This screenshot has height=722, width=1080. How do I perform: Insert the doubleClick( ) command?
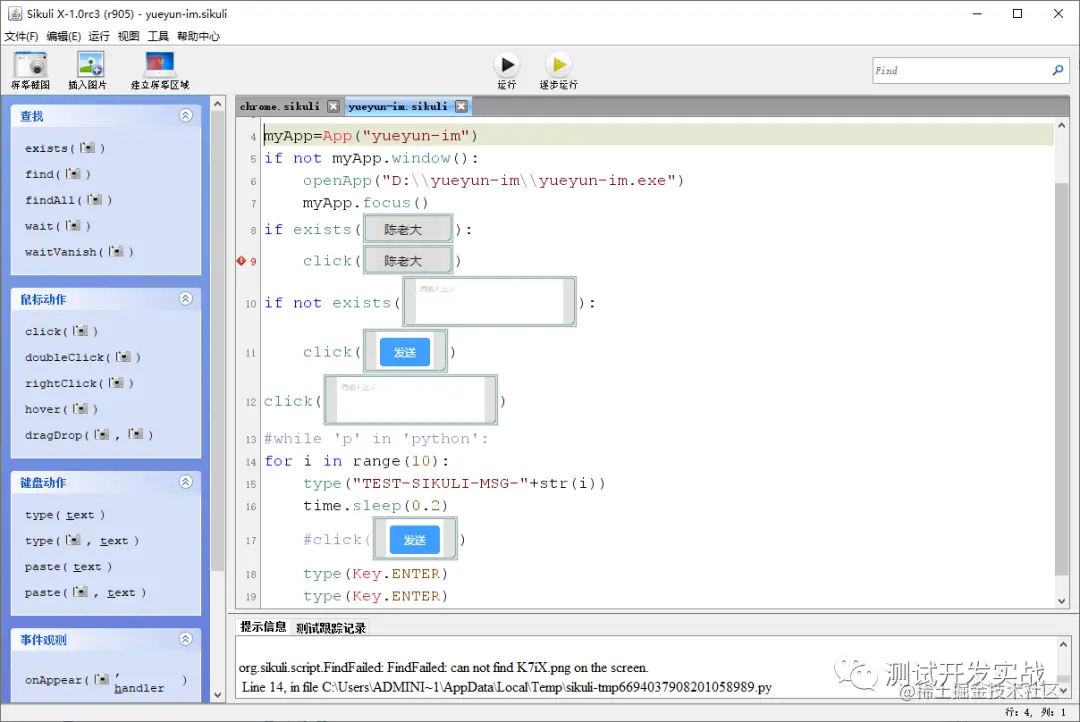pos(83,358)
